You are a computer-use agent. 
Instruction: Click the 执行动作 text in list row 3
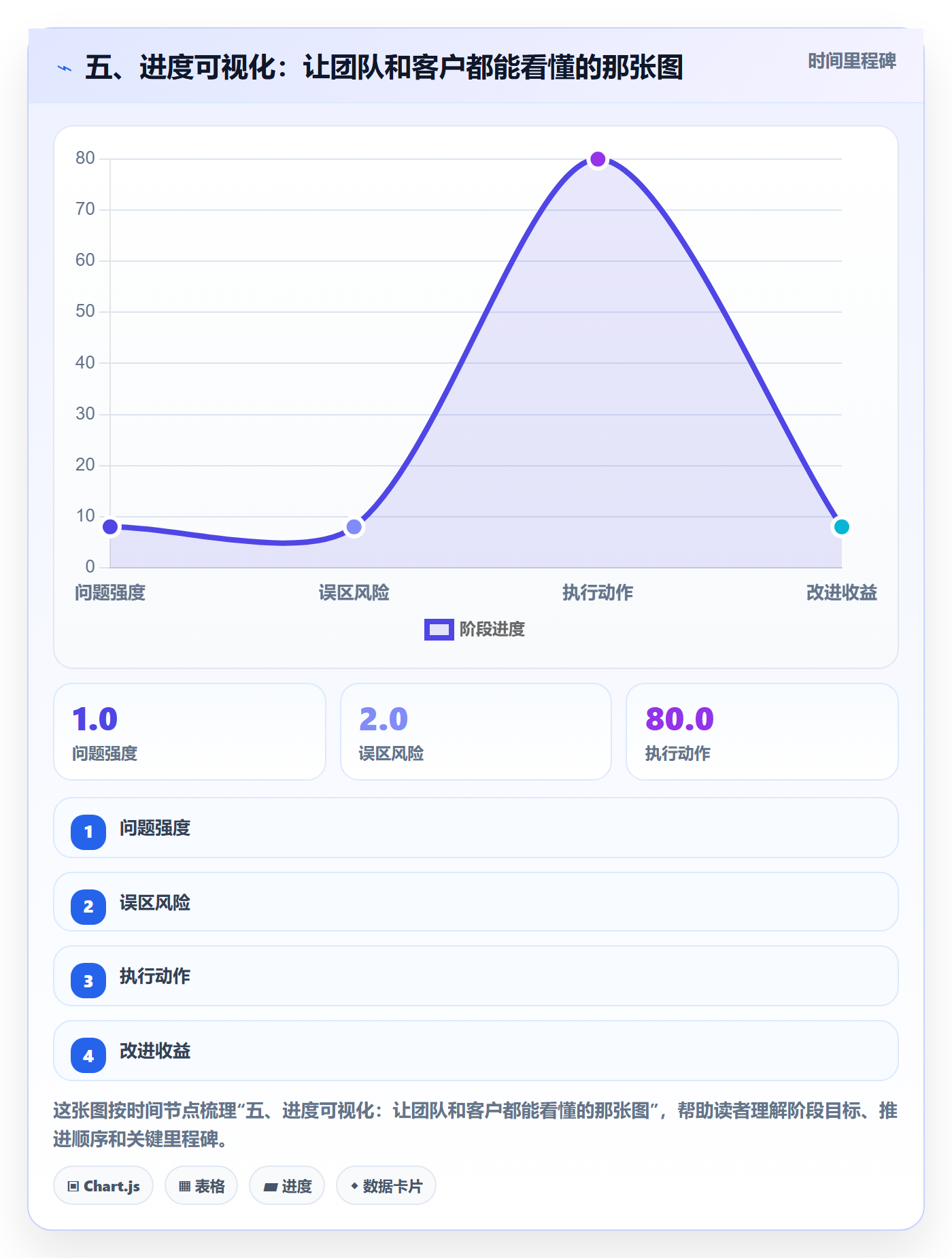[x=155, y=976]
